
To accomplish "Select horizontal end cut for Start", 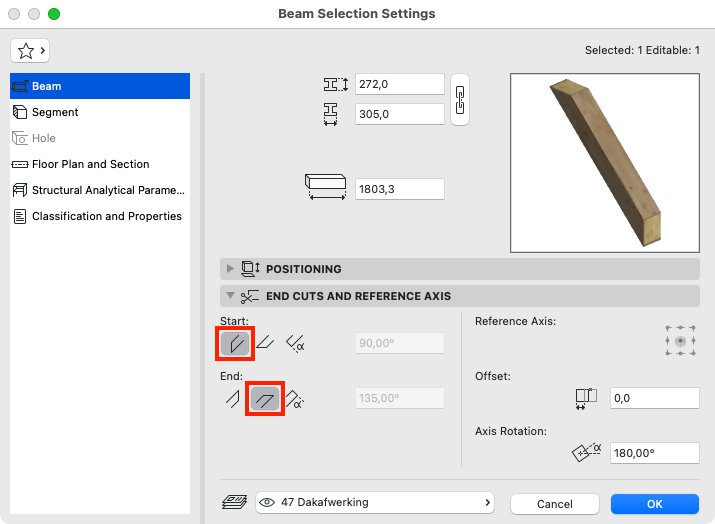I will click(265, 342).
